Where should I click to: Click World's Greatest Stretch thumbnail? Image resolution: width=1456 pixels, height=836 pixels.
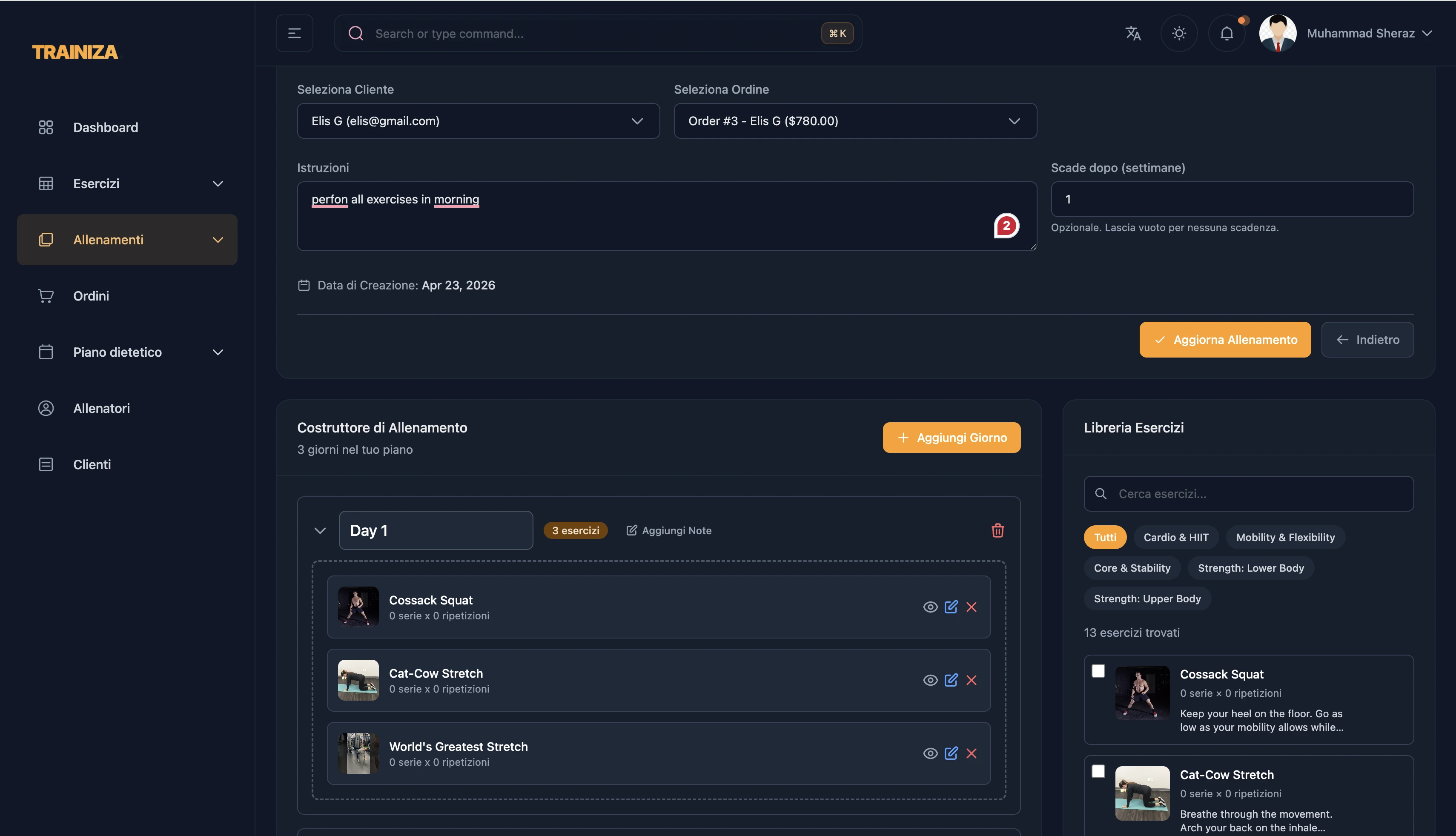pos(358,753)
